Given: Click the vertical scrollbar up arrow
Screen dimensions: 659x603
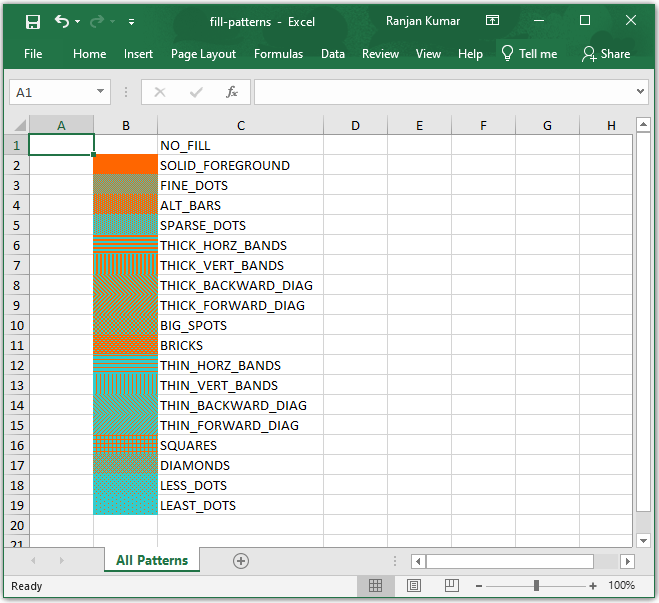Looking at the screenshot, I should pos(643,124).
